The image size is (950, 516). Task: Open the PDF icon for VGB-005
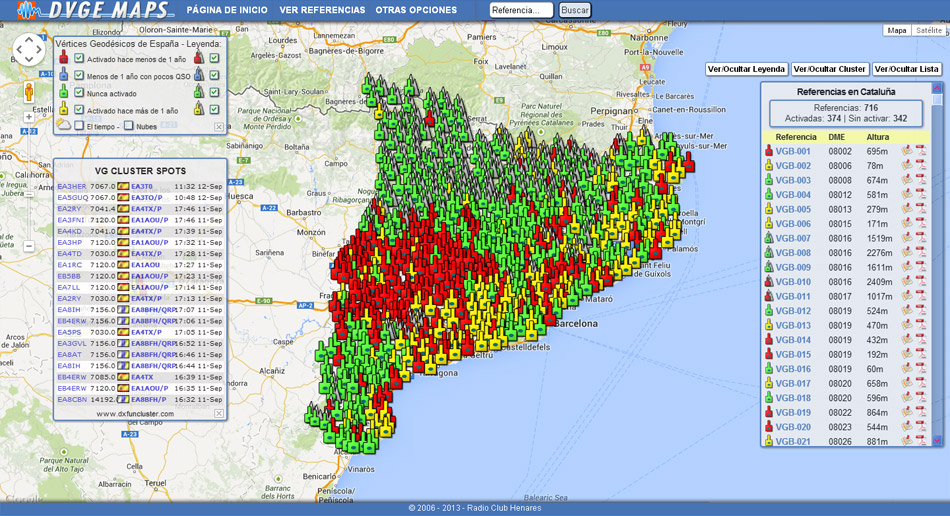(921, 209)
